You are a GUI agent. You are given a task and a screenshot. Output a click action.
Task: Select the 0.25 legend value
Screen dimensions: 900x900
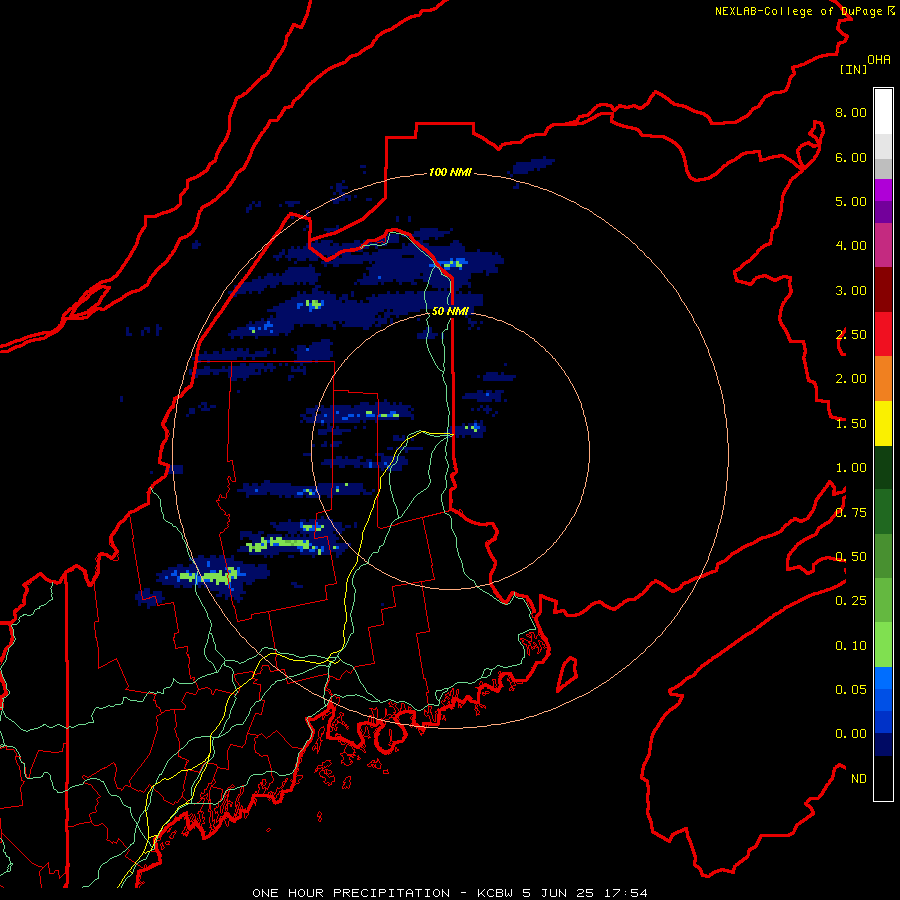(x=851, y=601)
